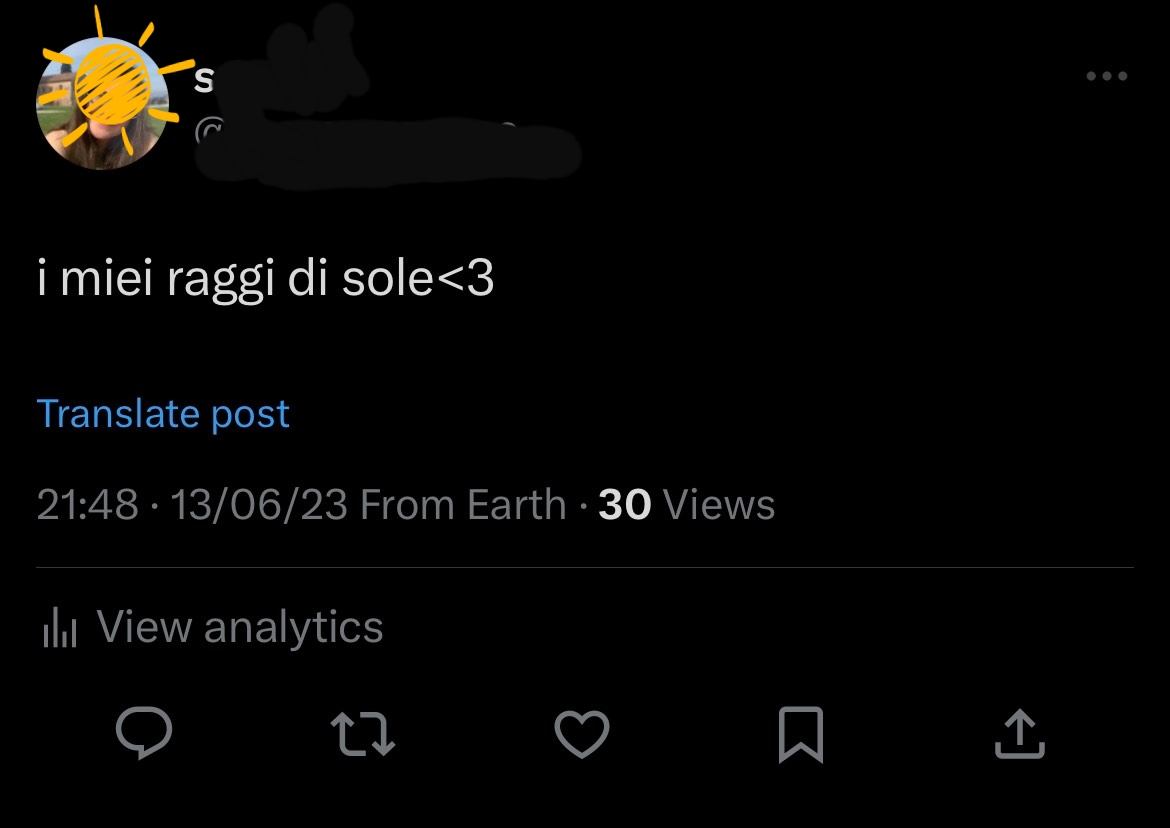Click the post text 'i miei raggi di sole'
The image size is (1170, 828).
[235, 280]
